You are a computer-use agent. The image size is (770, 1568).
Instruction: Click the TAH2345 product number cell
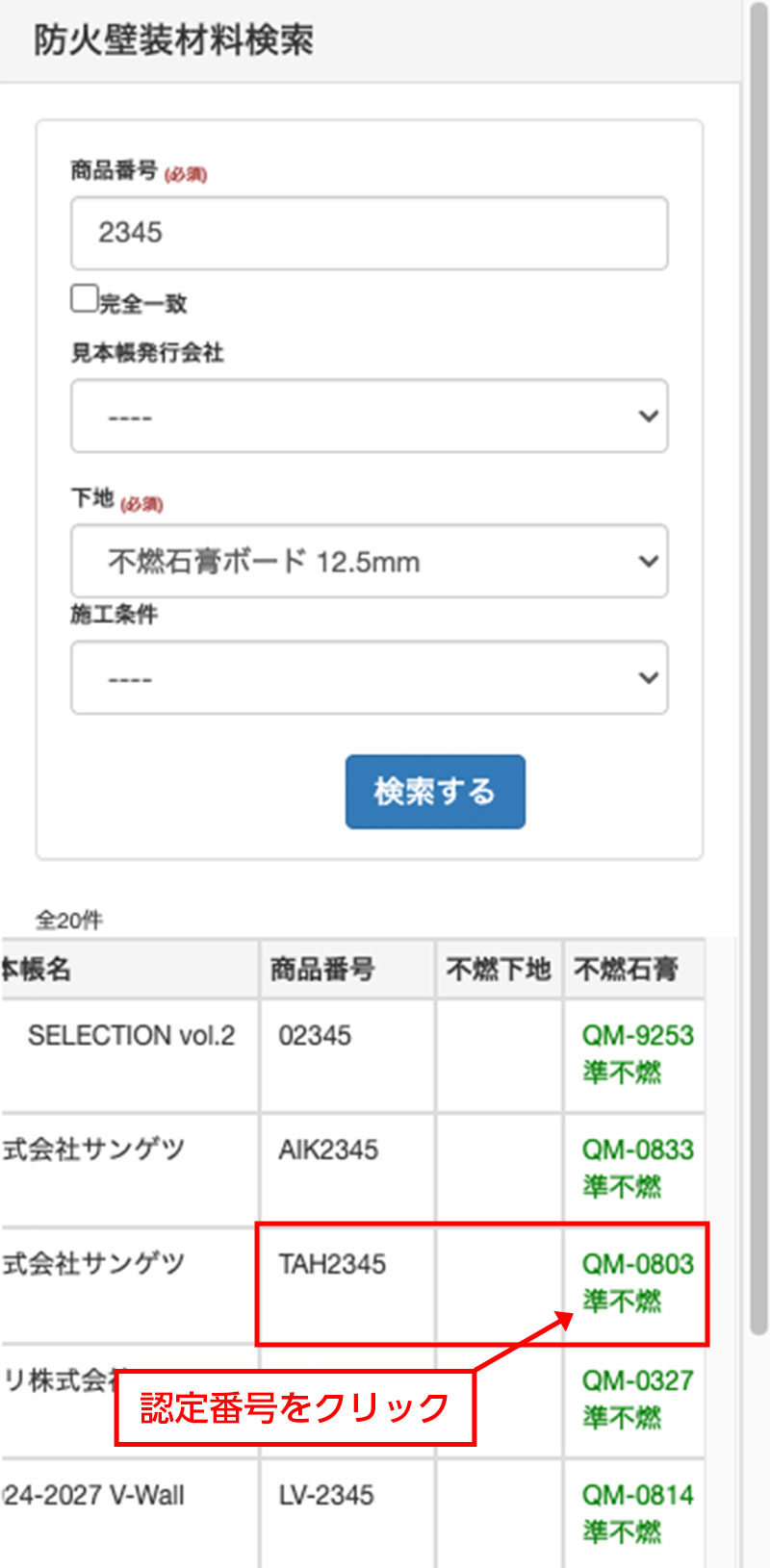pyautogui.click(x=332, y=1264)
